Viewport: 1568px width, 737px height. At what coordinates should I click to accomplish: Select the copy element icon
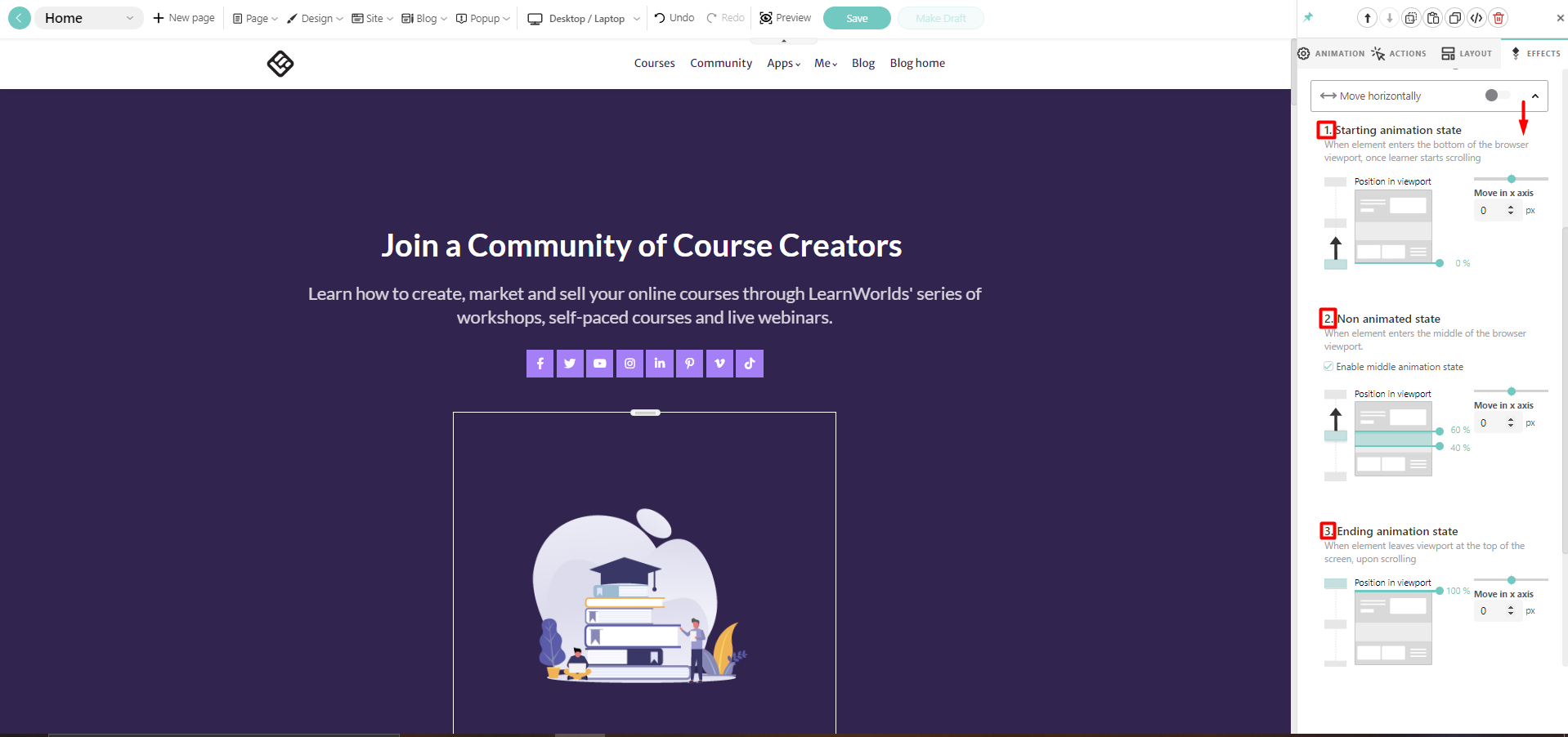(x=1411, y=17)
